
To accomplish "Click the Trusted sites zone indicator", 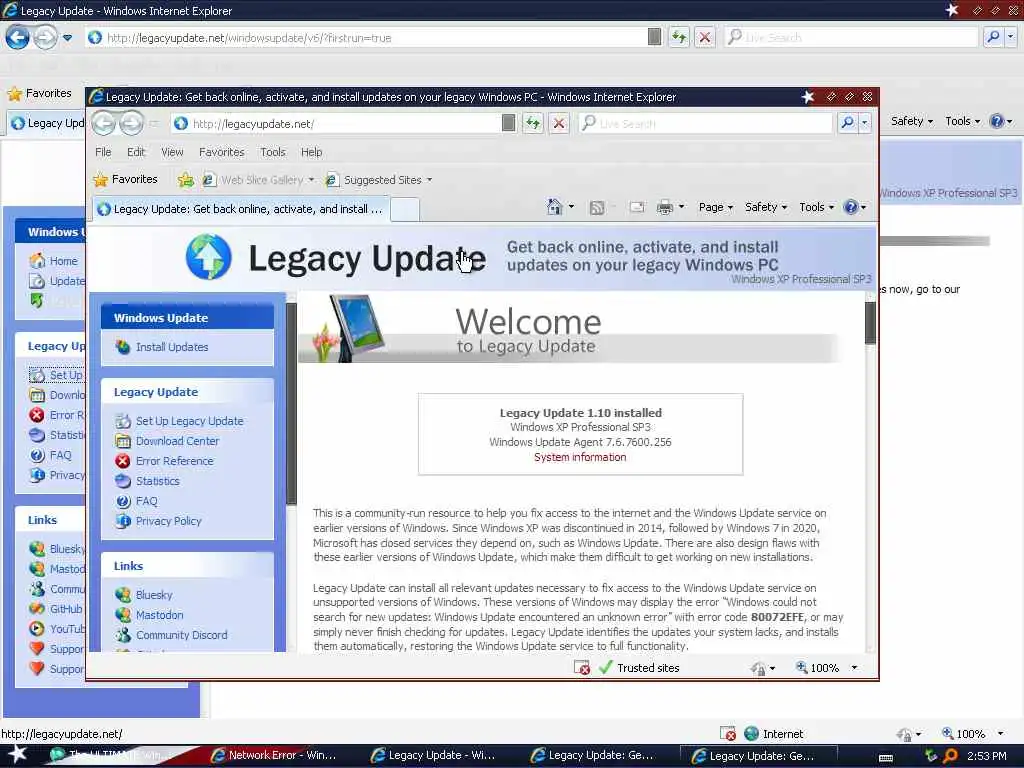I will coord(639,667).
